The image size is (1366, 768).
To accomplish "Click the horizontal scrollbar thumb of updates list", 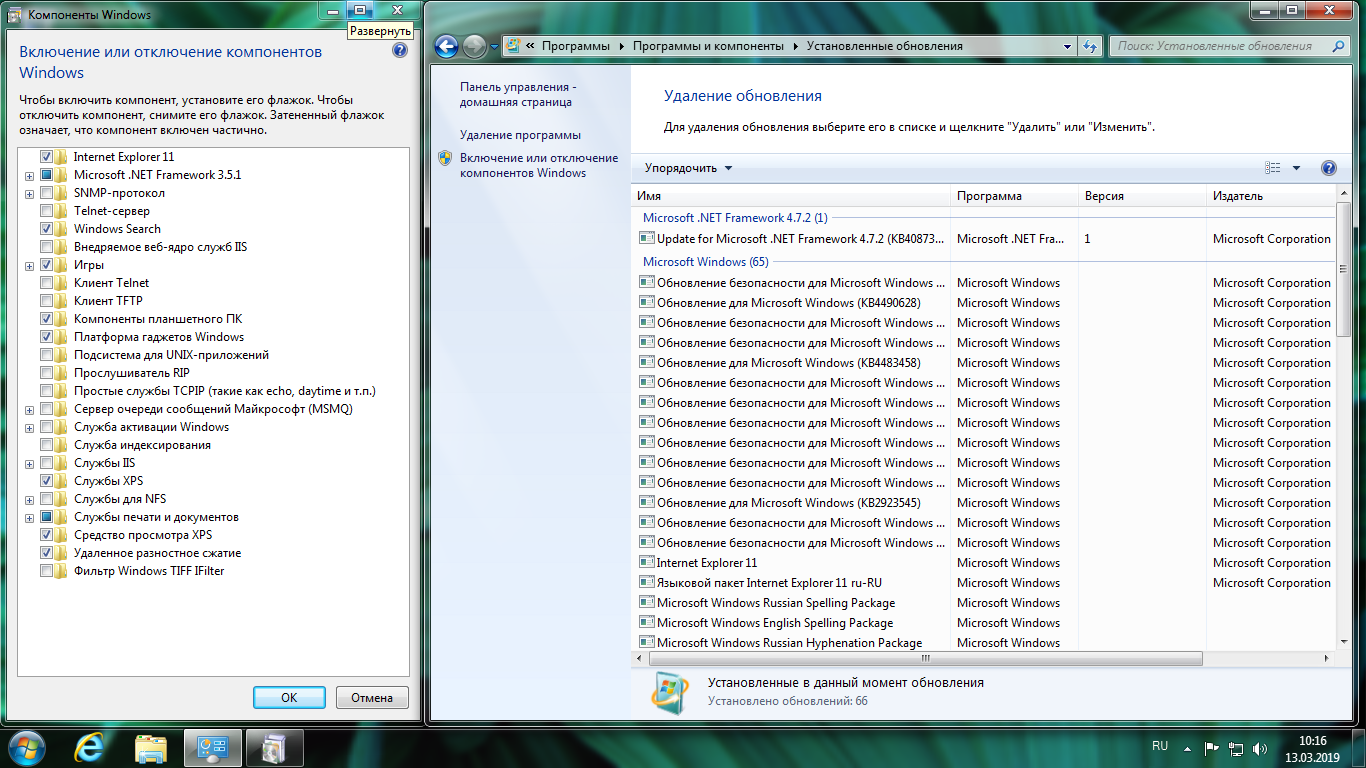I will coord(926,659).
